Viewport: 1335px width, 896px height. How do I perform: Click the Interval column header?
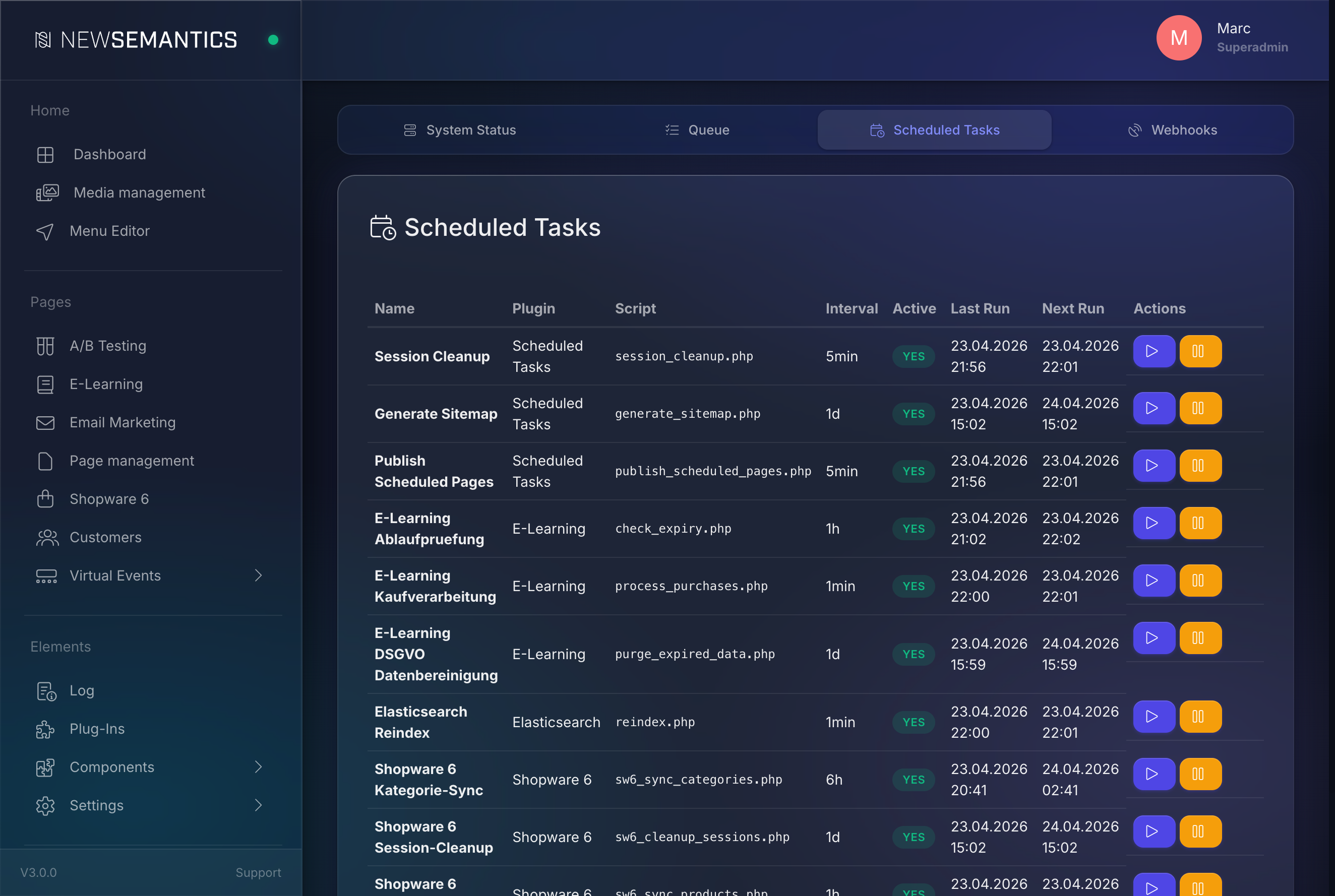[852, 308]
